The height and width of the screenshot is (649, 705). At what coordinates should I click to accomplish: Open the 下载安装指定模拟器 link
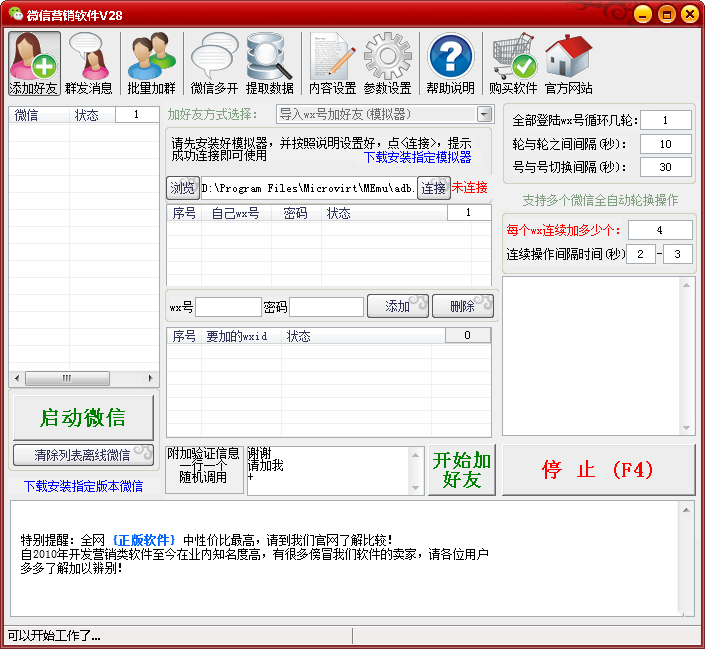click(x=417, y=157)
